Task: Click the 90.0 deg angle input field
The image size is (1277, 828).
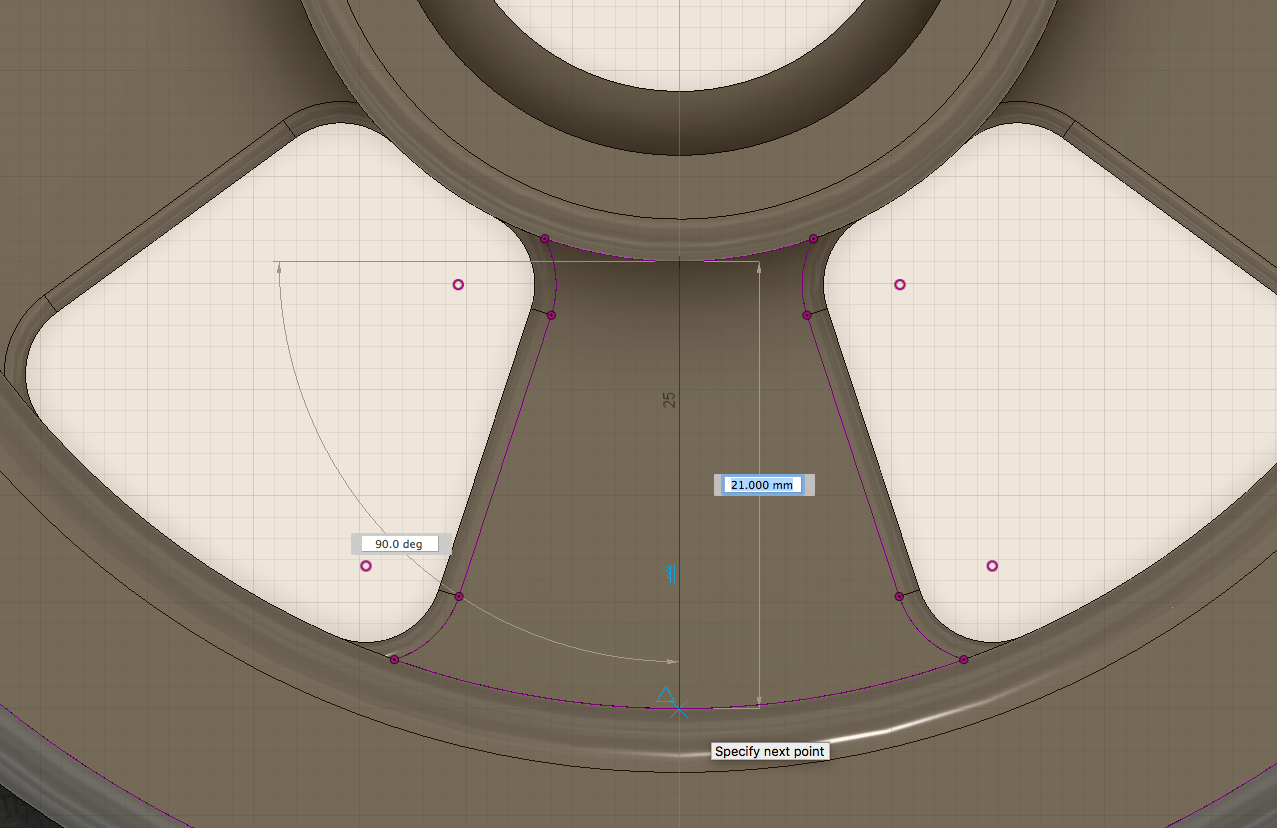Action: pyautogui.click(x=399, y=544)
